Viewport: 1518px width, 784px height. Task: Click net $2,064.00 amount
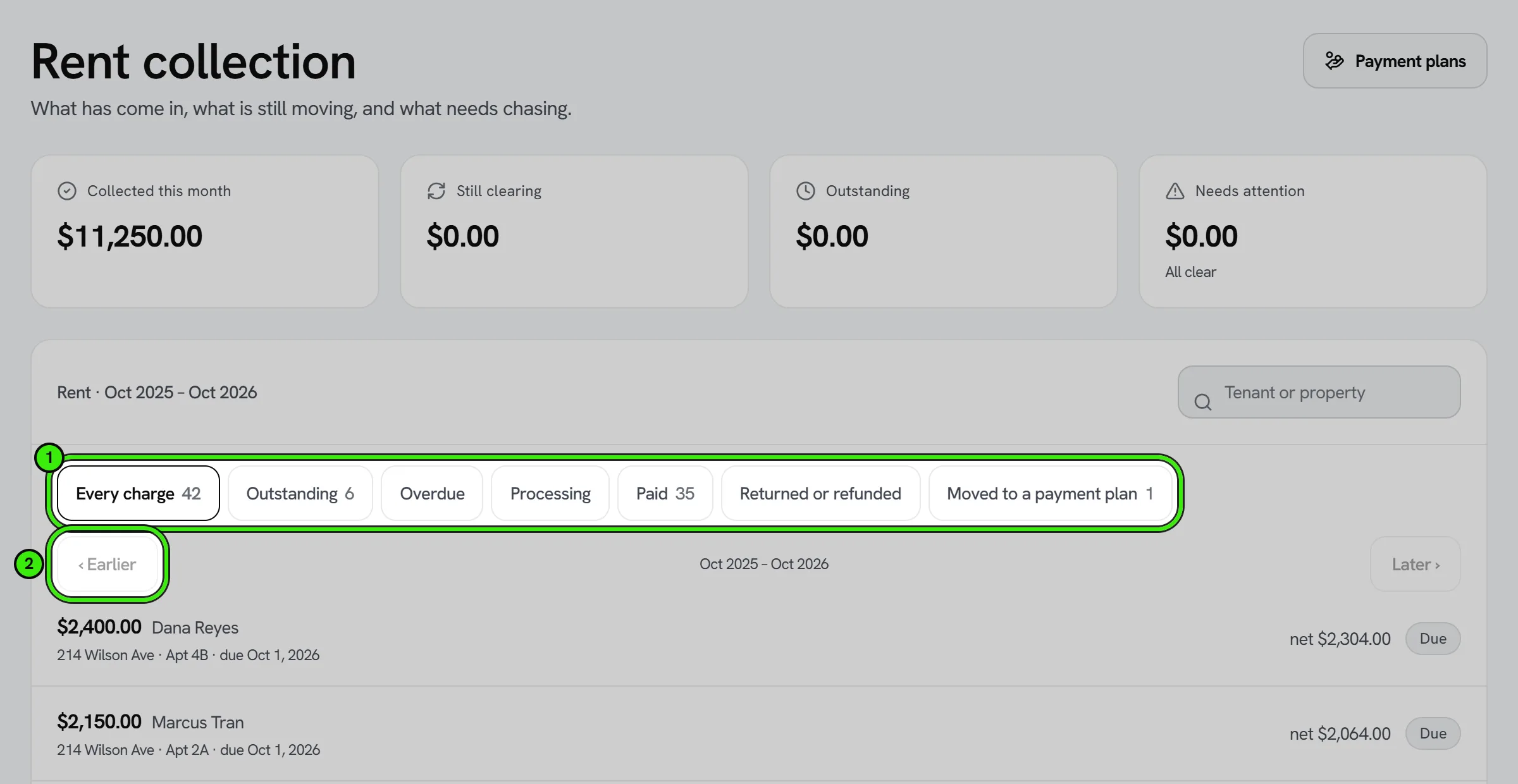coord(1340,733)
